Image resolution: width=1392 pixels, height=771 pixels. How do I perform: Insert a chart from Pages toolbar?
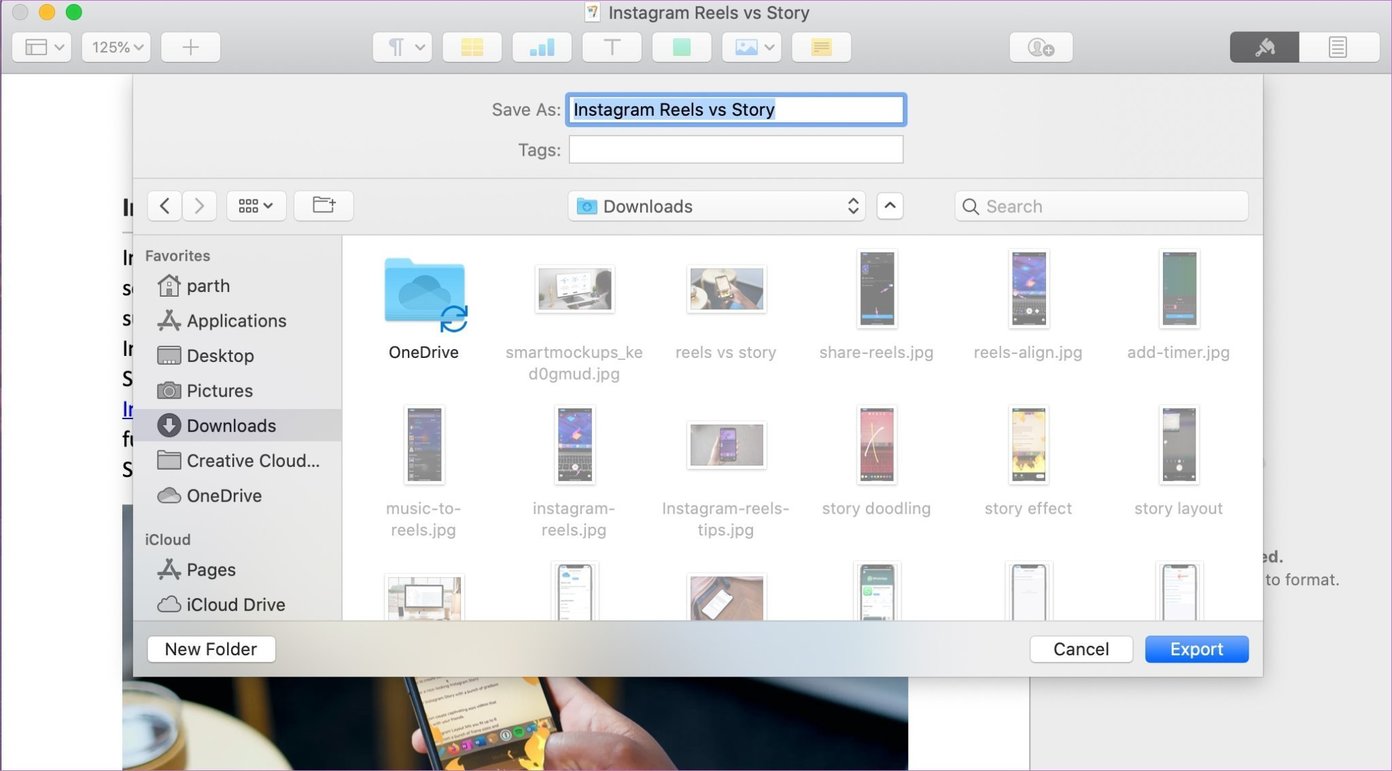[x=542, y=47]
